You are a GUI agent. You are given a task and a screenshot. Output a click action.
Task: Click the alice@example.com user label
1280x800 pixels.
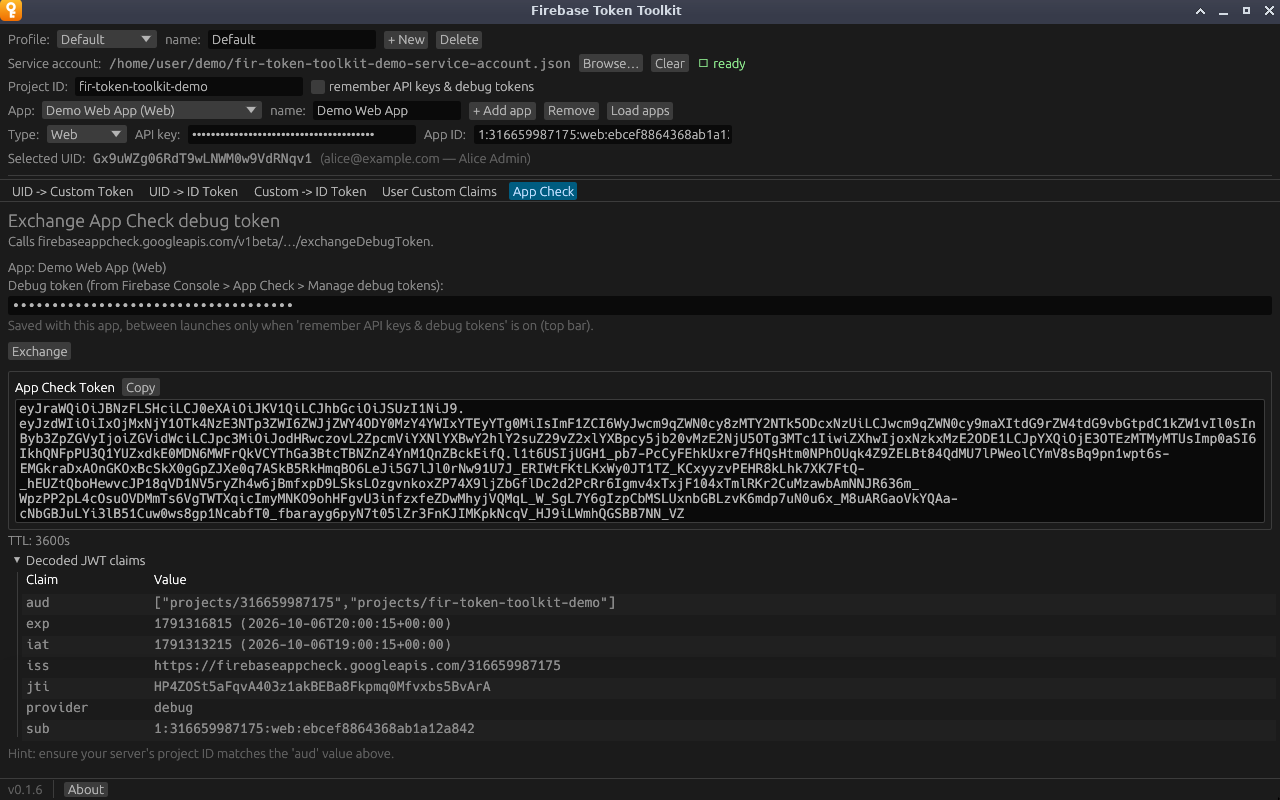coord(425,159)
